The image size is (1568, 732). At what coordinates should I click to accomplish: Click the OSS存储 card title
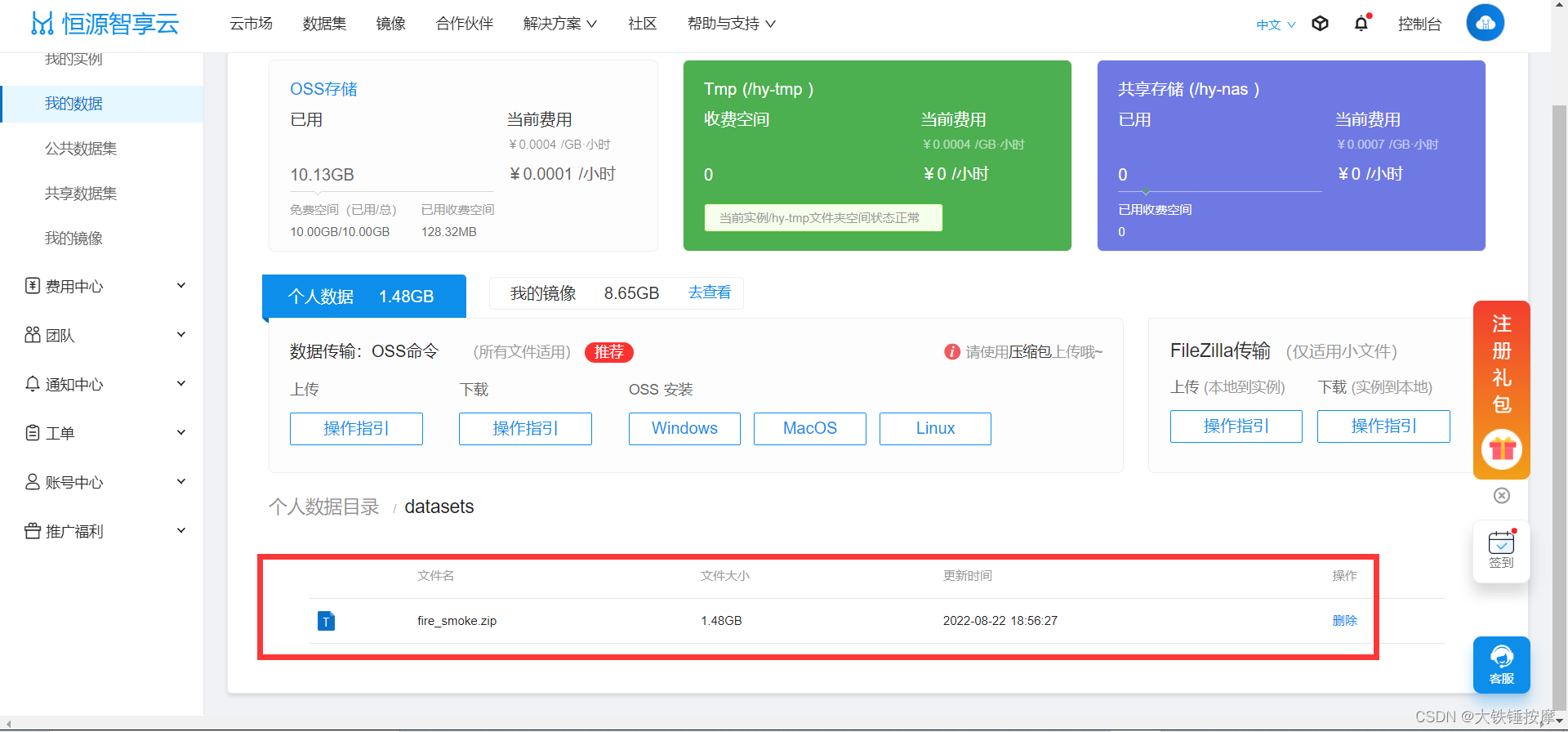[324, 89]
